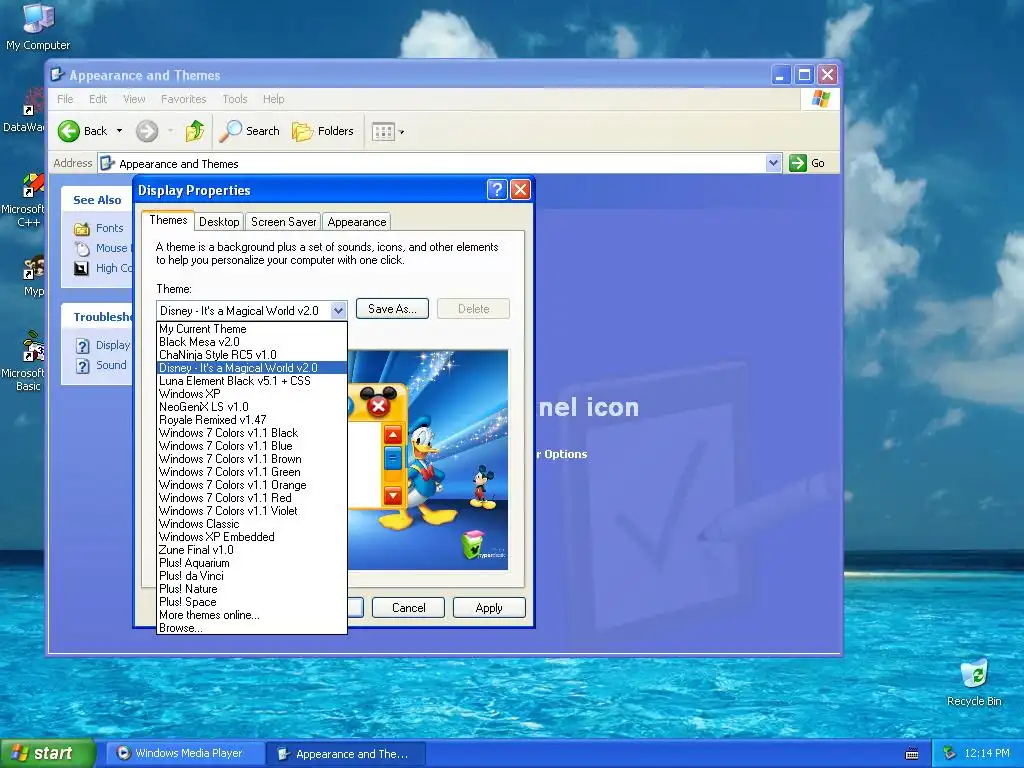This screenshot has height=768, width=1024.
Task: Select Windows XP Embedded theme
Action: (x=252, y=537)
